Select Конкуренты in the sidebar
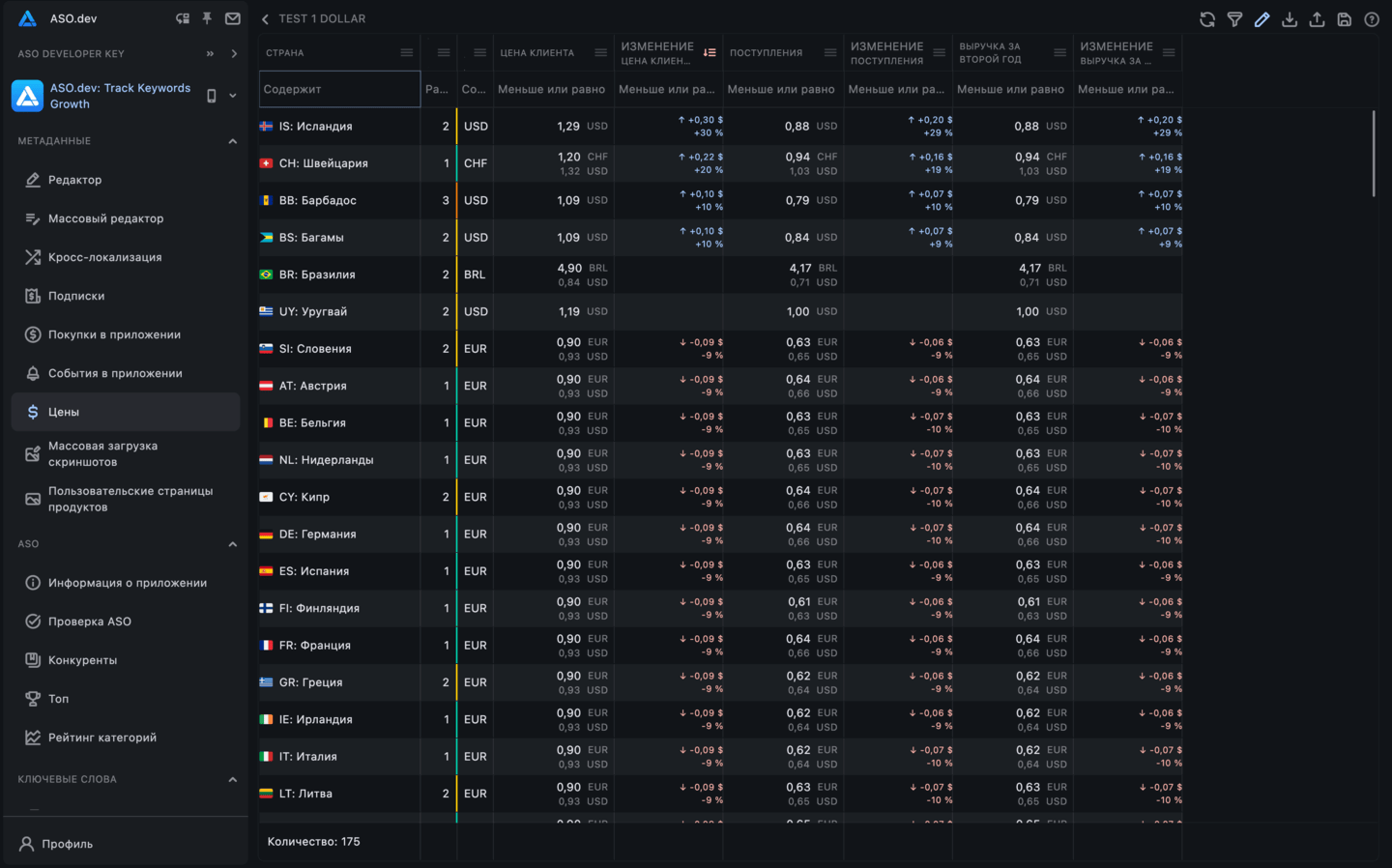Screen dimensions: 1392x868 pos(82,660)
